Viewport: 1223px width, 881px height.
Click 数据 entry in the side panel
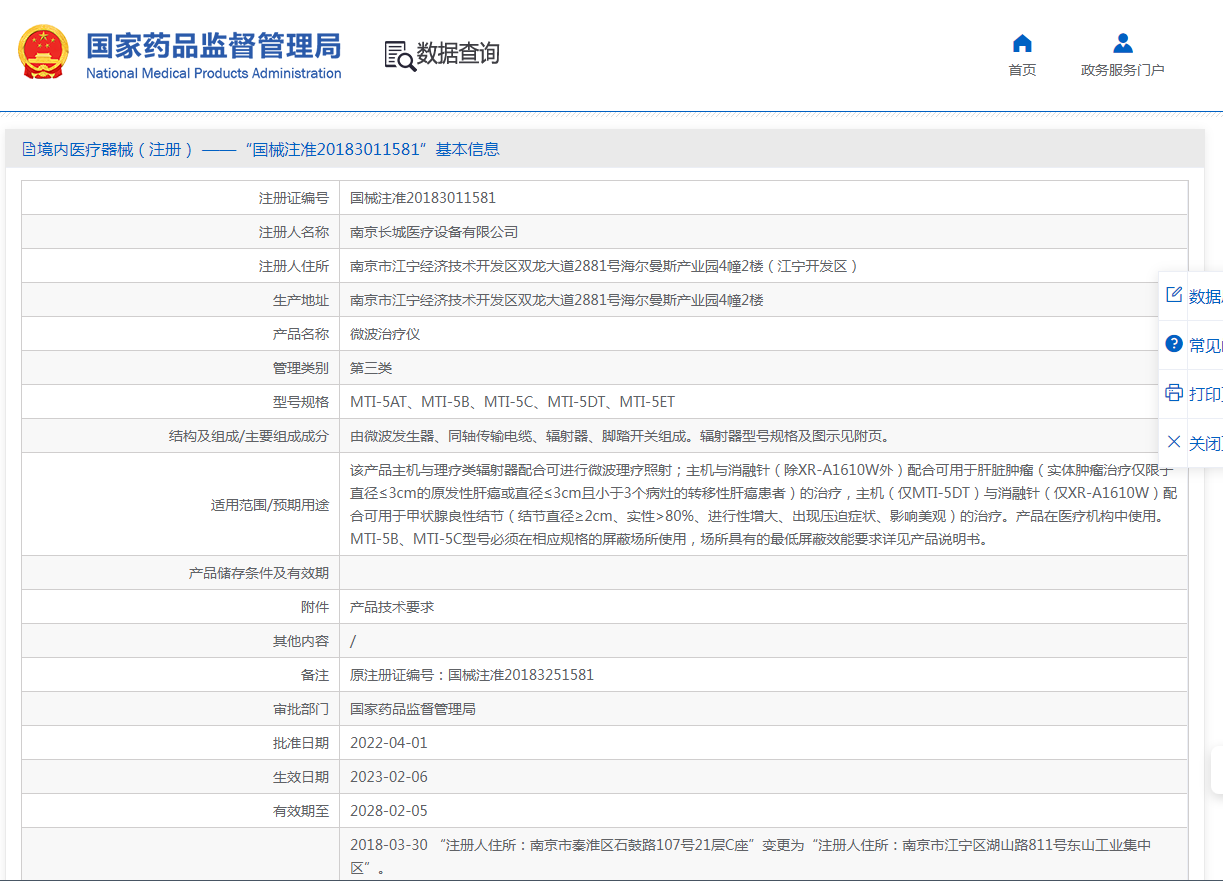click(1205, 296)
